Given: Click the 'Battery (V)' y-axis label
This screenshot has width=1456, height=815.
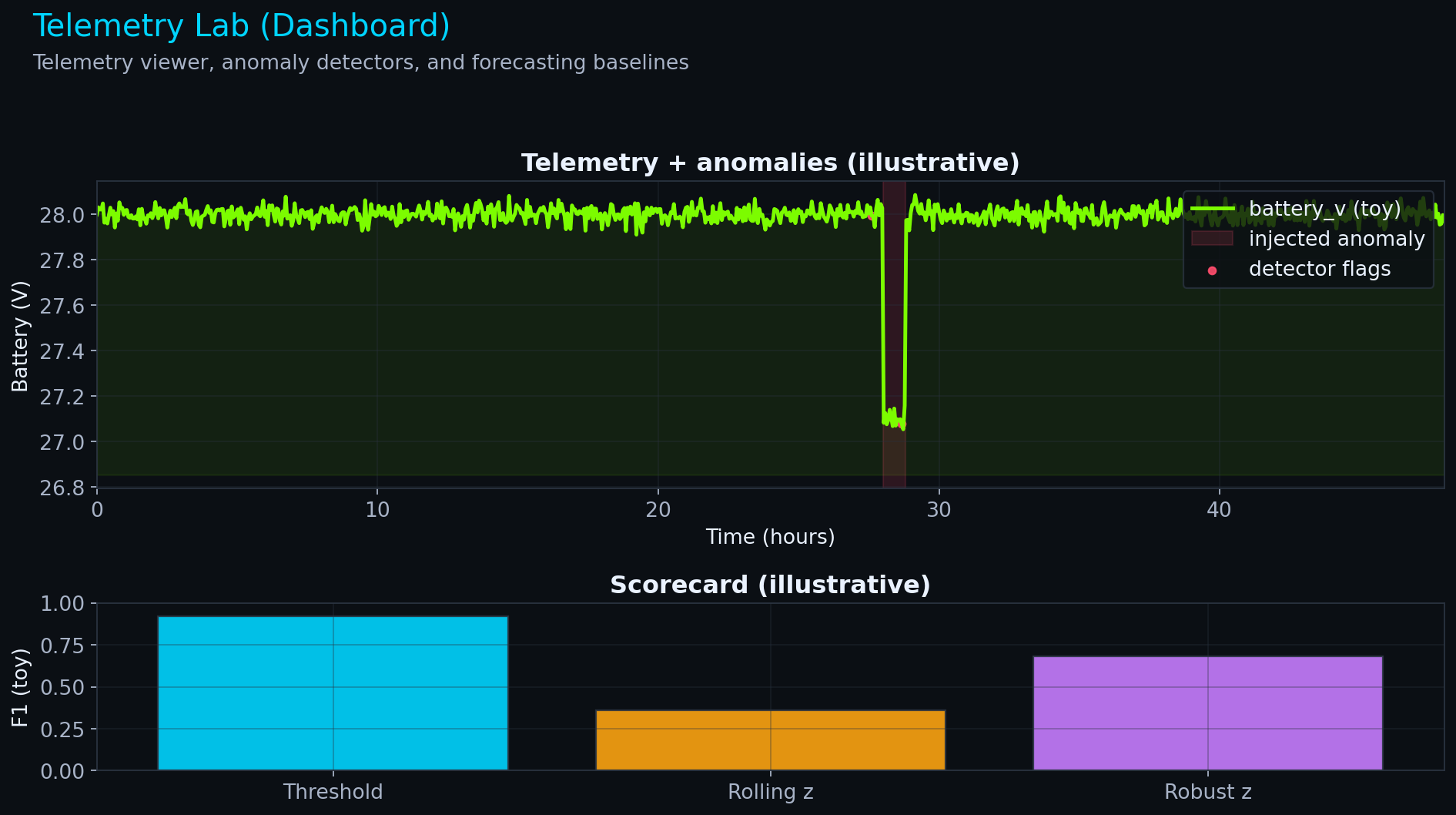Looking at the screenshot, I should (x=20, y=336).
